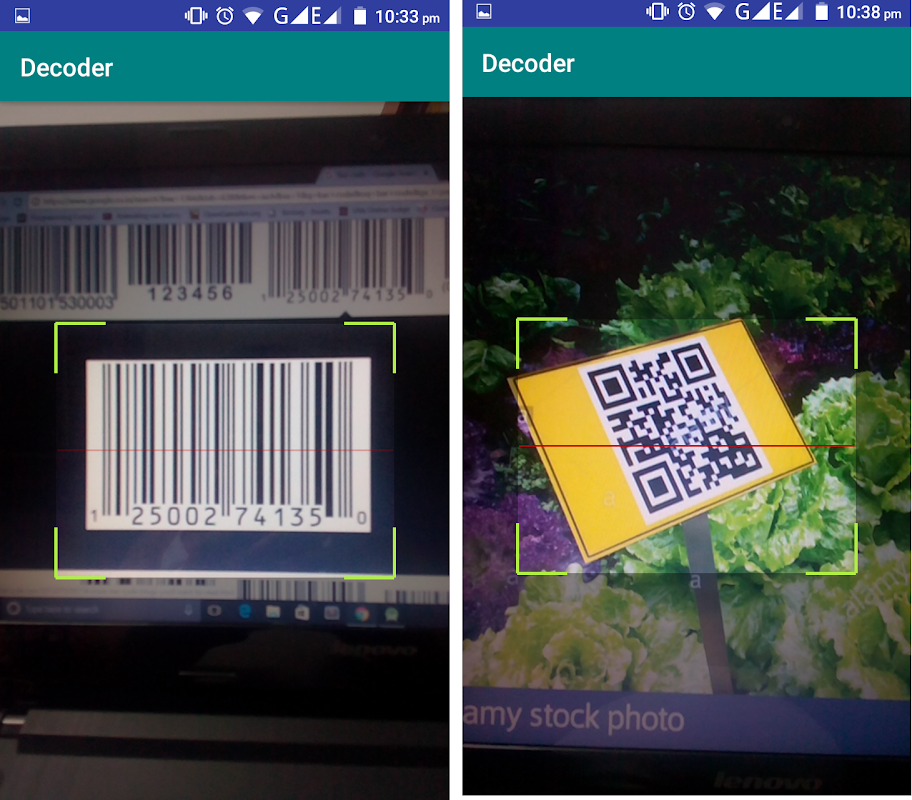Tap the 10:33 pm clock text
The width and height of the screenshot is (912, 800).
[407, 17]
